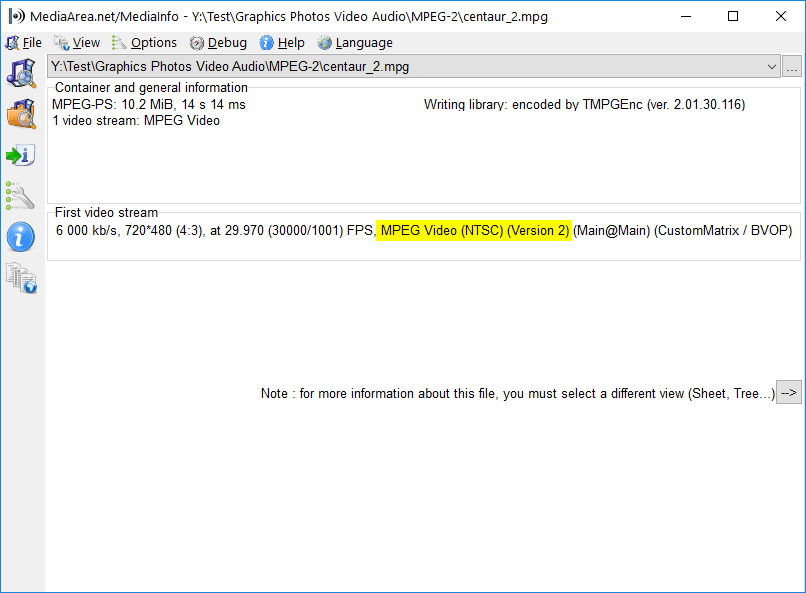The image size is (806, 593).
Task: Open the Debug menu
Action: (218, 43)
